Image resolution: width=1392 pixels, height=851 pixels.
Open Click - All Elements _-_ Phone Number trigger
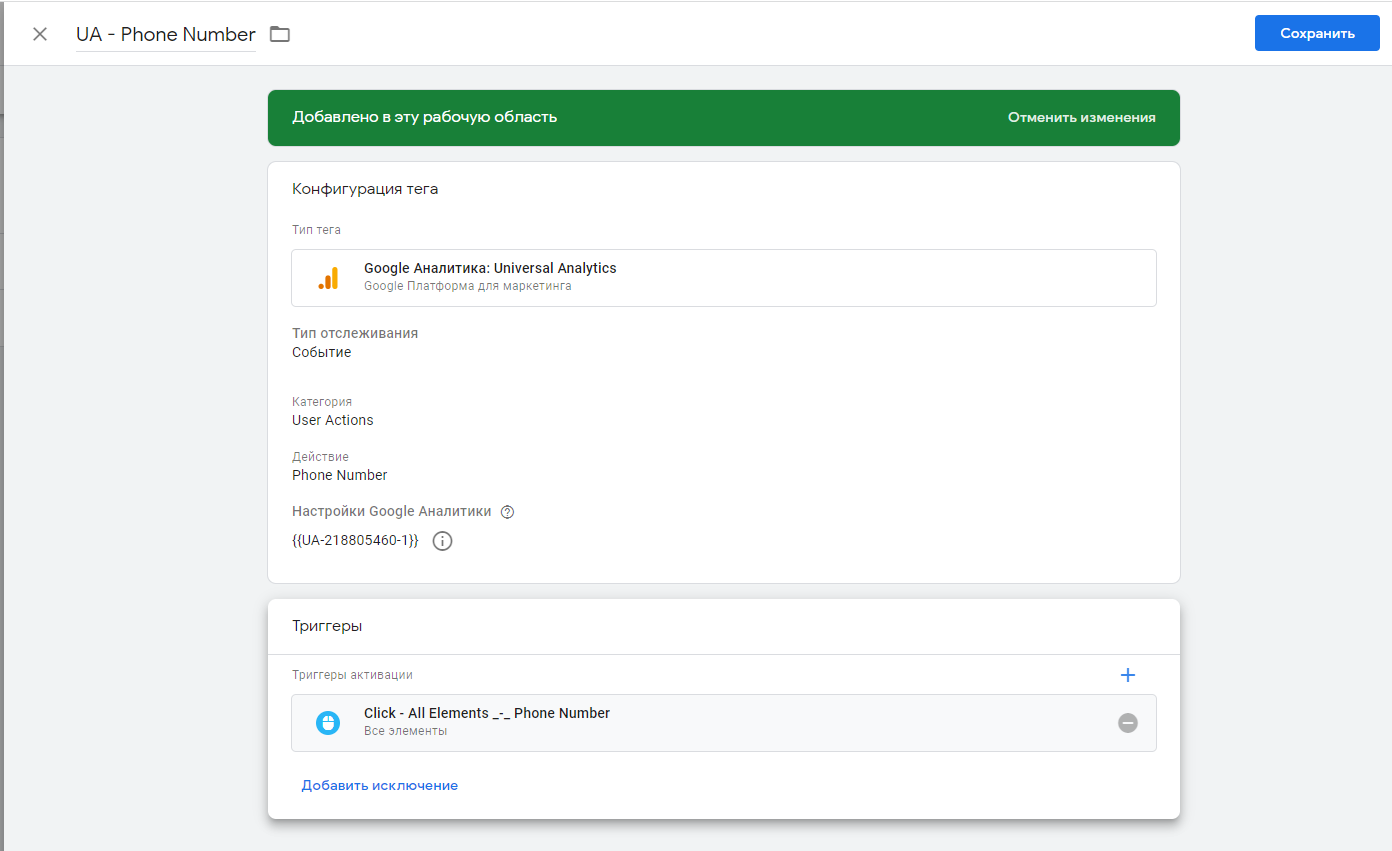point(487,714)
